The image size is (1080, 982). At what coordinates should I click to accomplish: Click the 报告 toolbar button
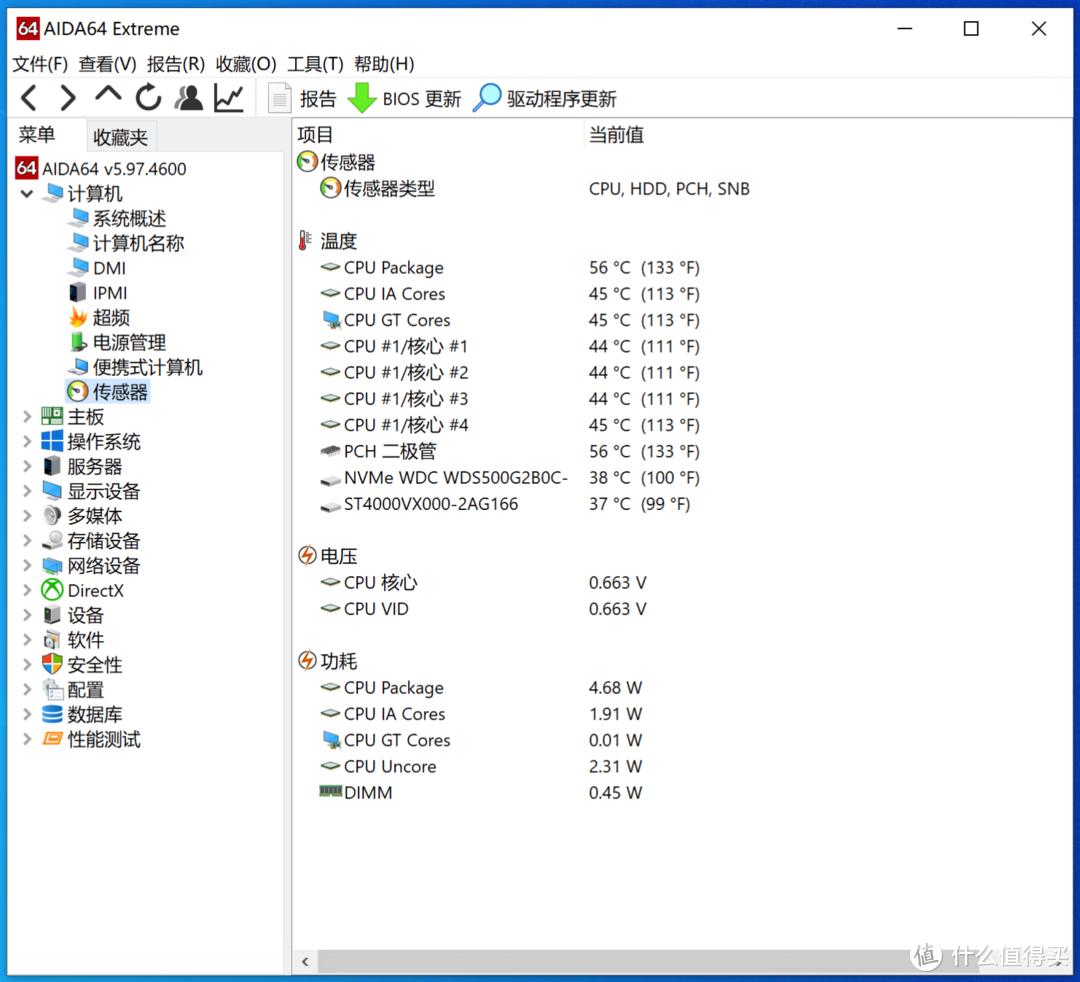[x=304, y=99]
